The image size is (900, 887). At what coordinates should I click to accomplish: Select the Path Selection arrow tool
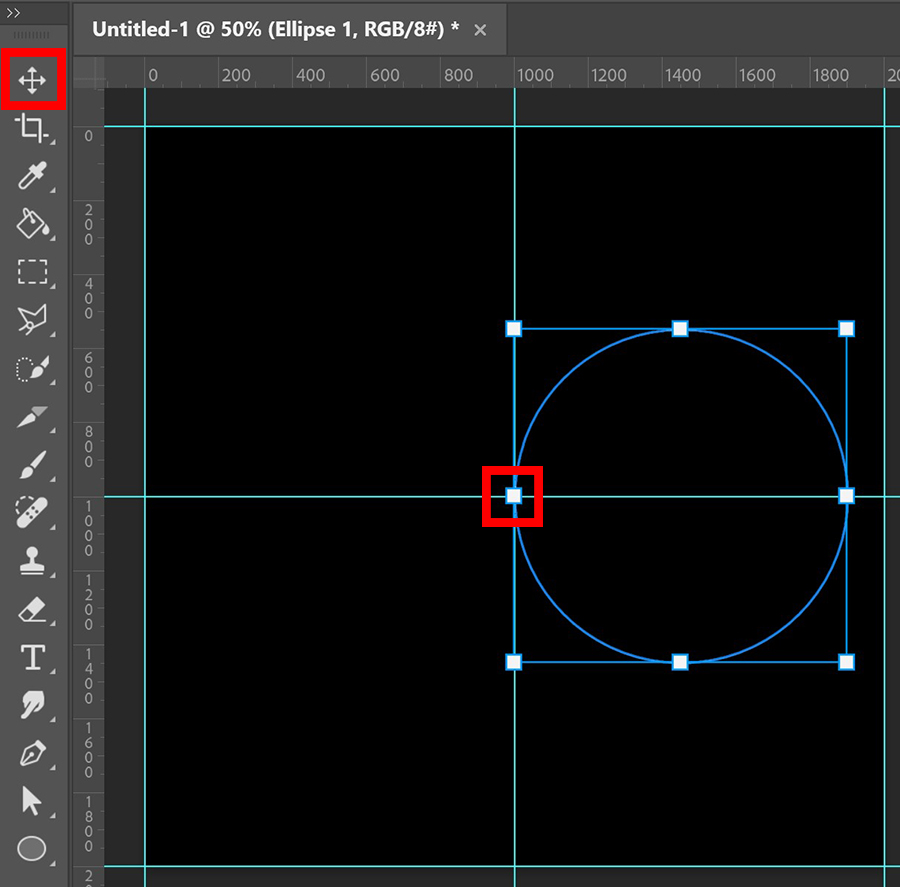tap(31, 801)
